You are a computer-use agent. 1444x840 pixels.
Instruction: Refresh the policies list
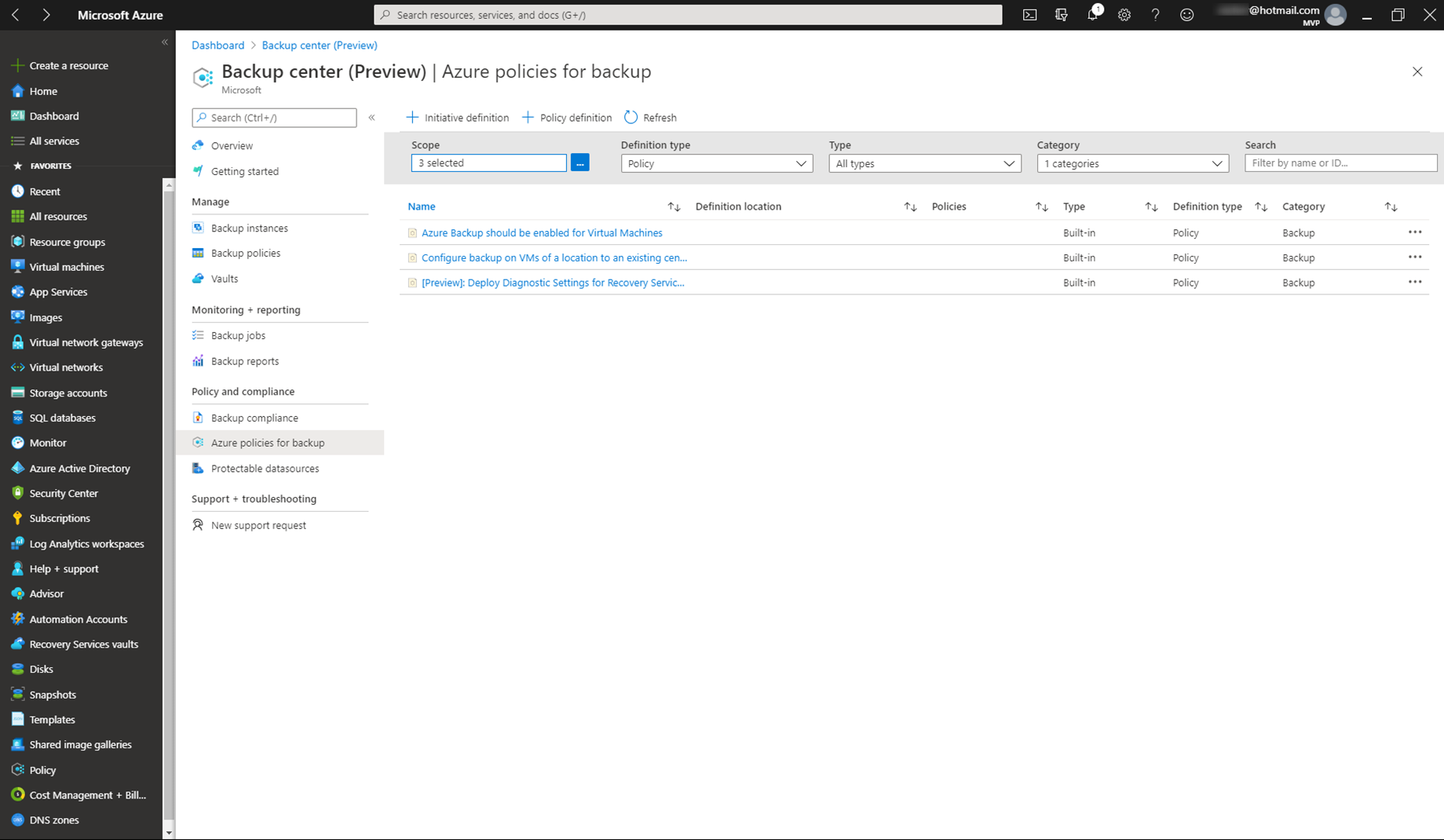[650, 118]
